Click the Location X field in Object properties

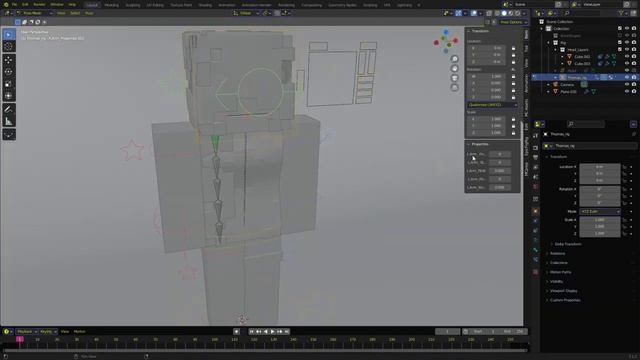coord(600,167)
